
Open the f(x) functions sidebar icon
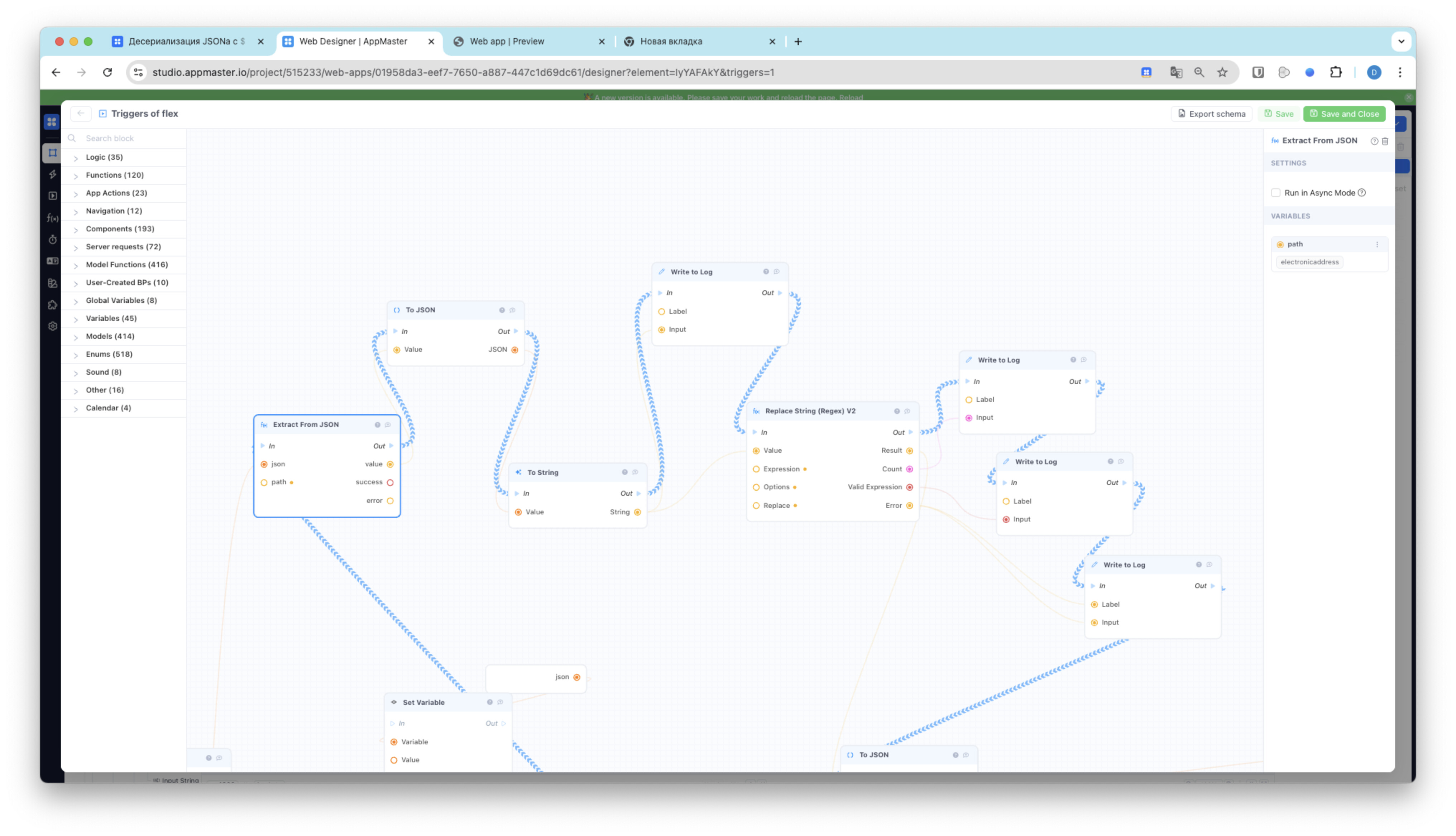52,218
